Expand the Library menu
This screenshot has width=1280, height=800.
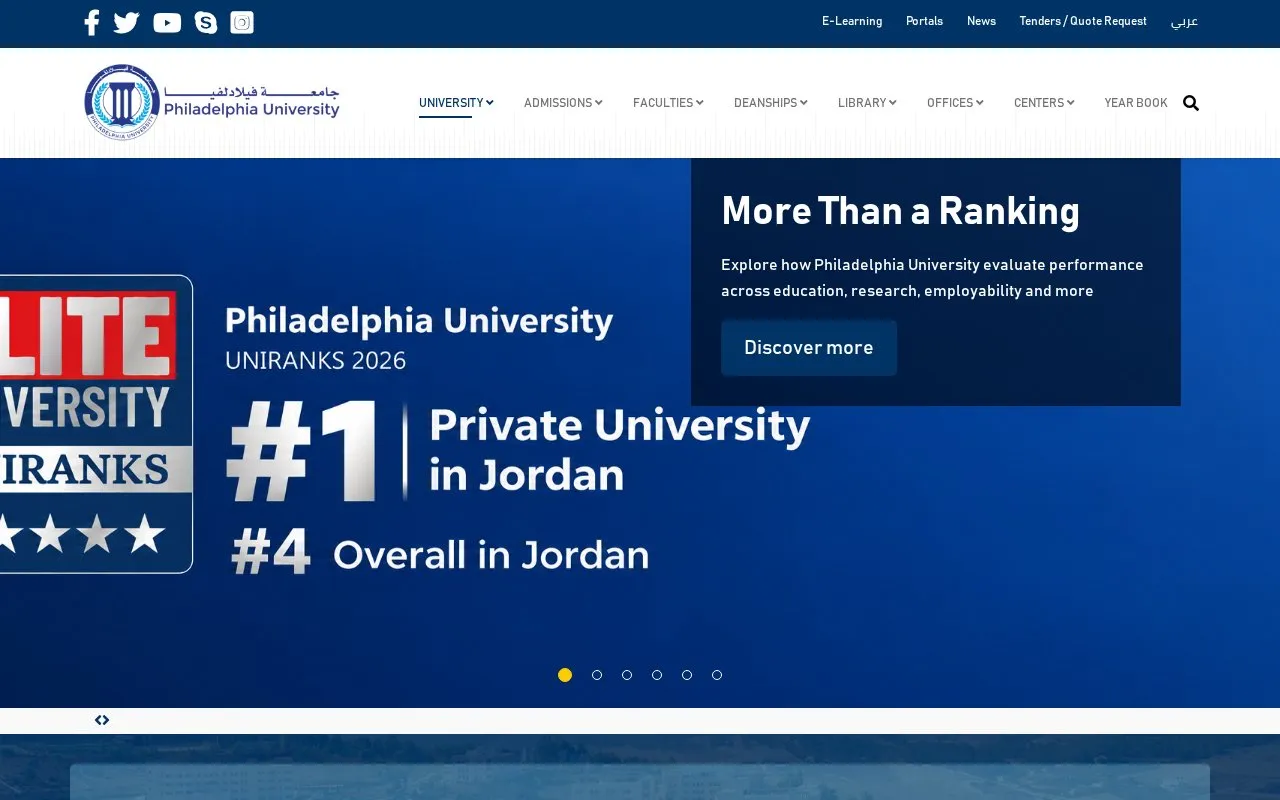867,103
